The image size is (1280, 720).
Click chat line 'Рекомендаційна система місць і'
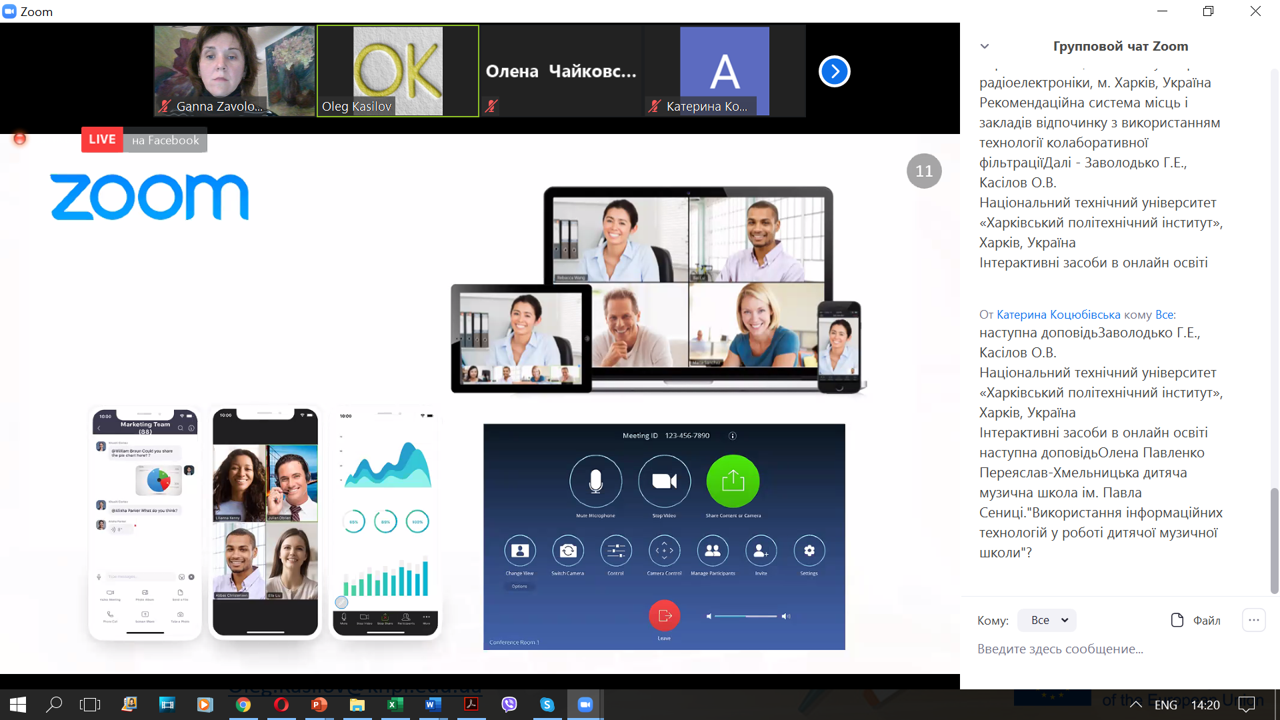click(x=1082, y=102)
